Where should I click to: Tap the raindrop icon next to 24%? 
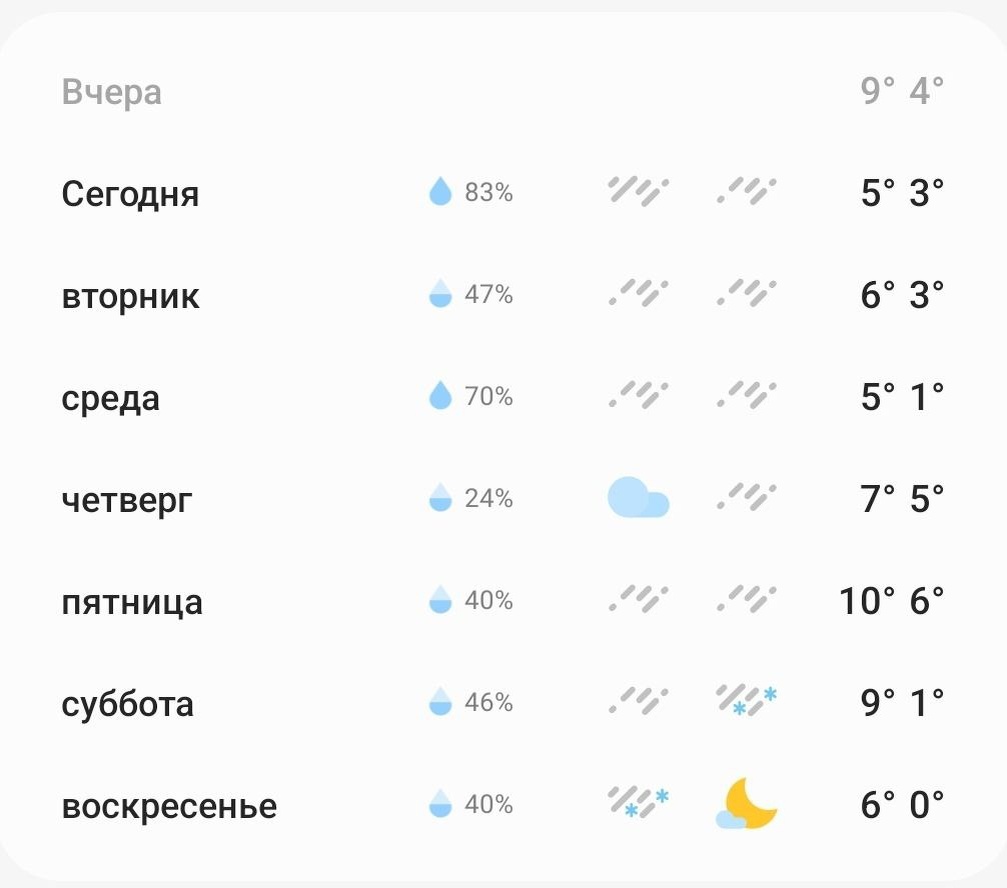click(x=441, y=498)
